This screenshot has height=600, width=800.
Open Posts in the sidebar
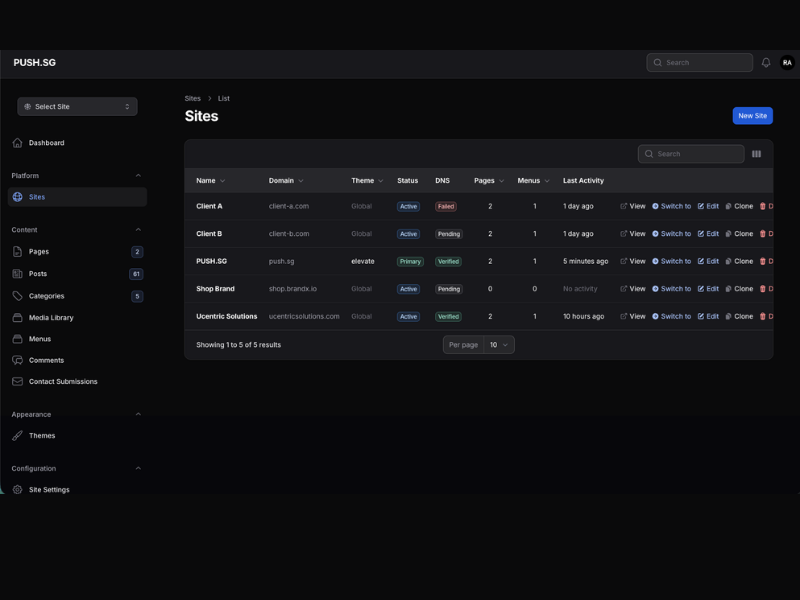(x=38, y=274)
